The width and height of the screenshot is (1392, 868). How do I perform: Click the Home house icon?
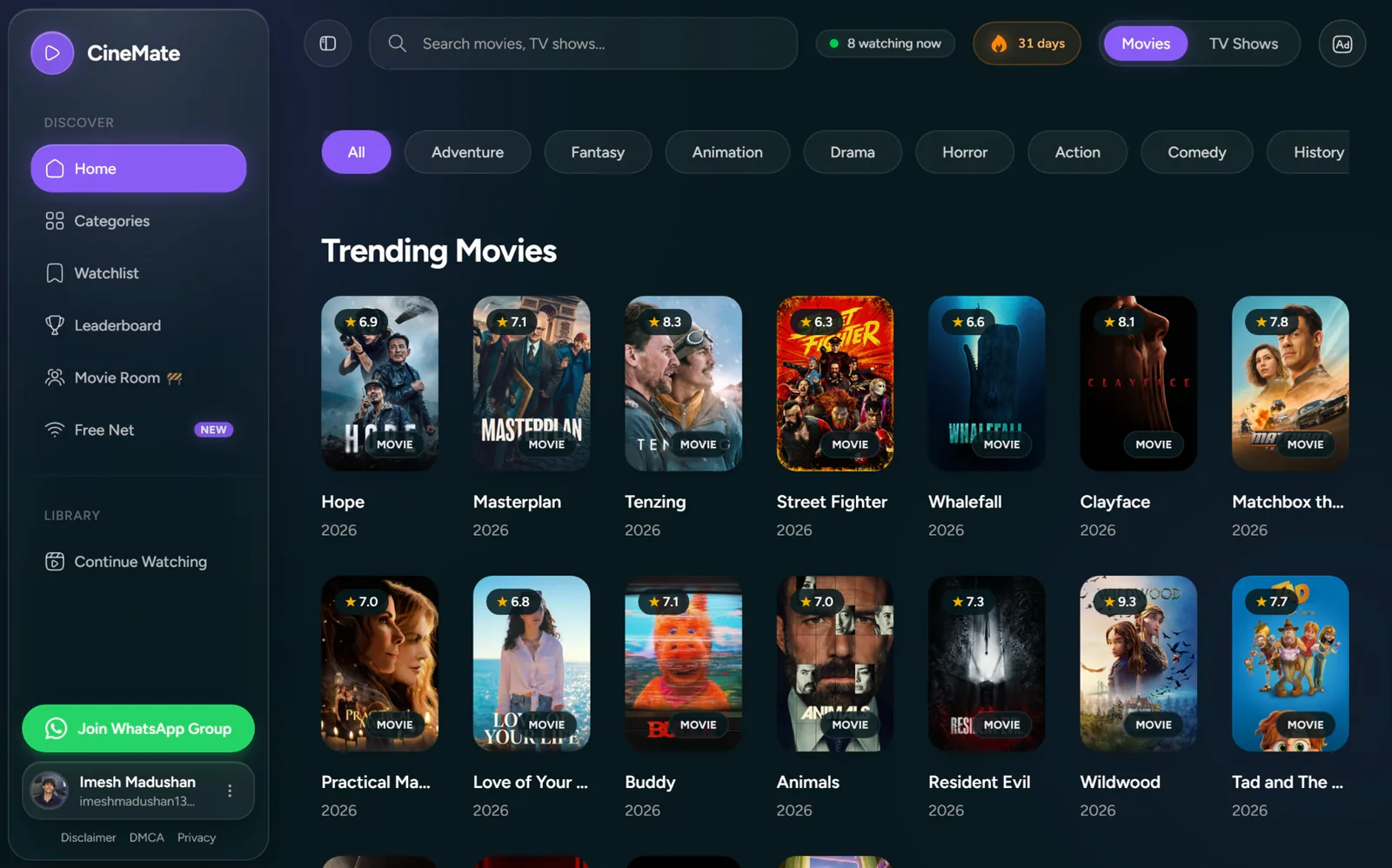point(55,169)
